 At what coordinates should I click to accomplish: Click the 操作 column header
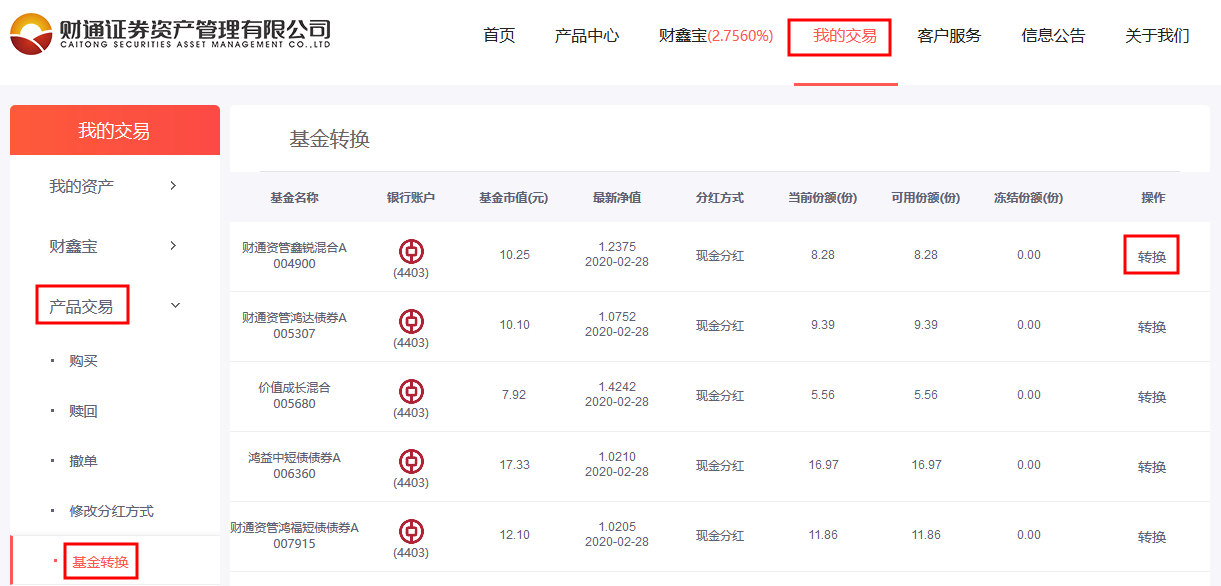(x=1153, y=198)
